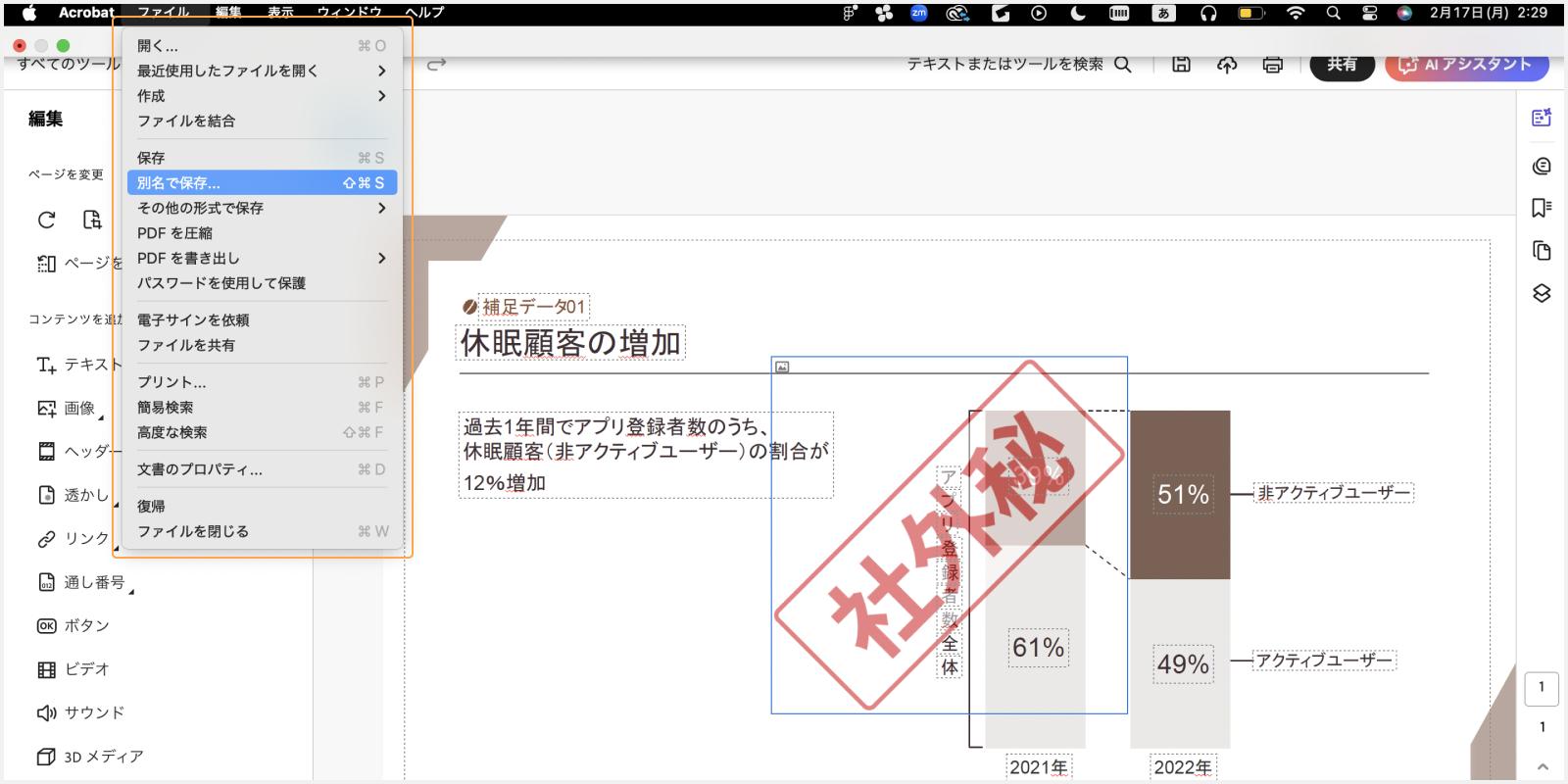This screenshot has width=1568, height=784.
Task: Click the battery icon in the menu bar
Action: (x=1251, y=13)
